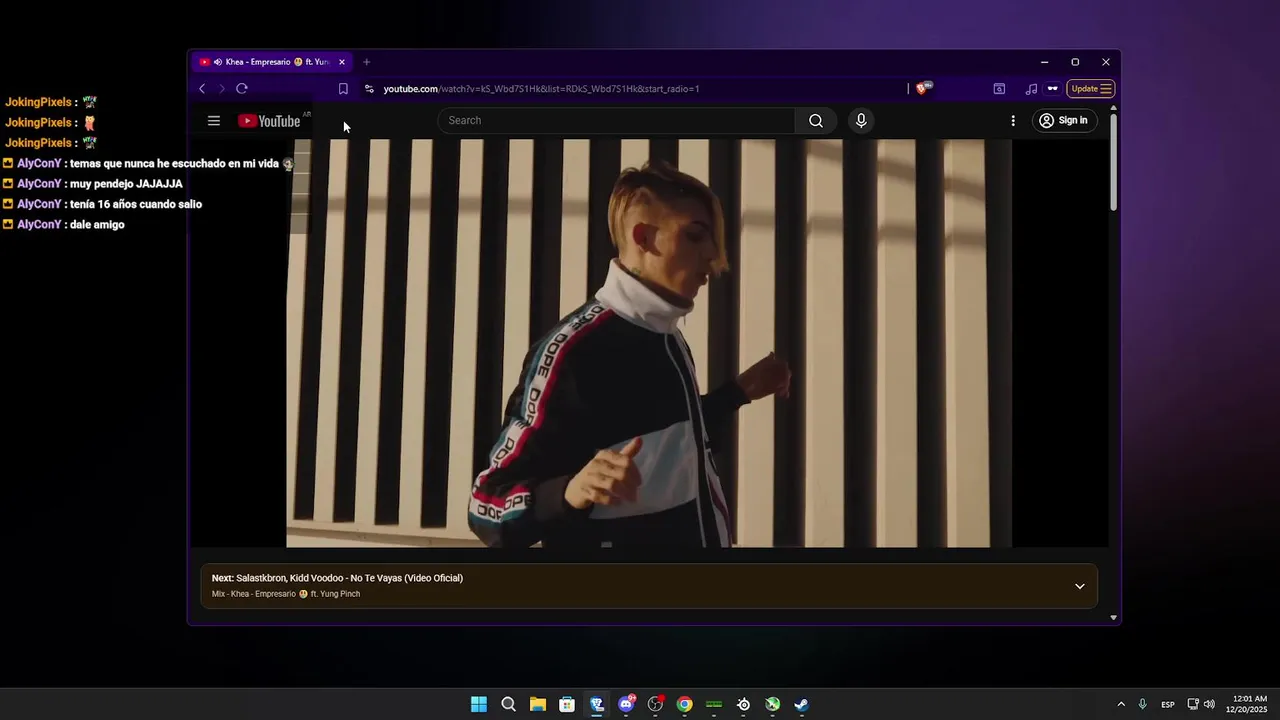This screenshot has width=1280, height=720.
Task: Click Next: Salastkbron, Kidd Voodoo title
Action: tap(337, 578)
